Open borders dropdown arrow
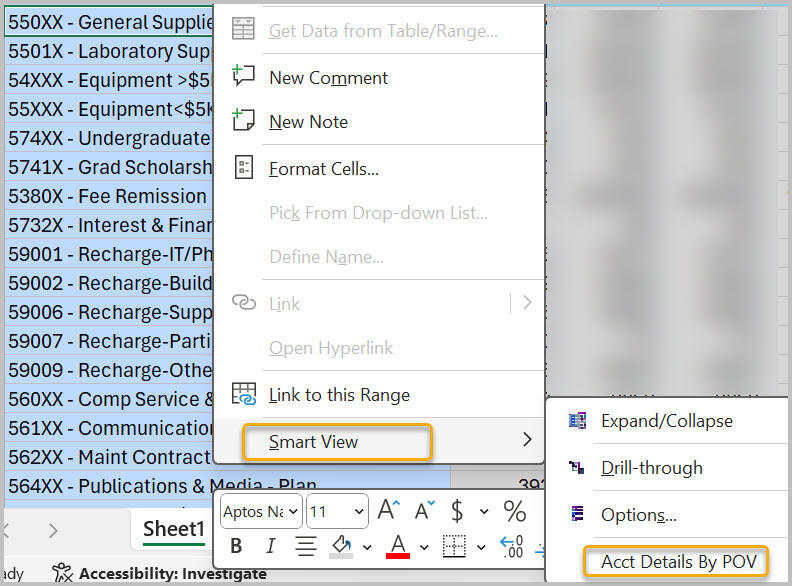This screenshot has width=792, height=586. (481, 547)
